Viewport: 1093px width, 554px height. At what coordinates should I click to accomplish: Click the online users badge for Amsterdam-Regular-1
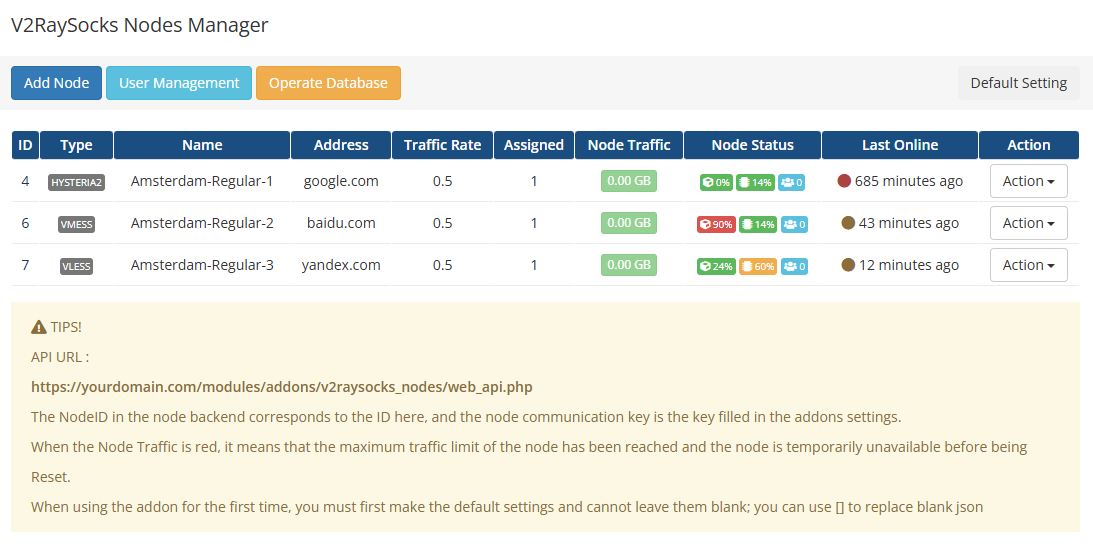794,182
